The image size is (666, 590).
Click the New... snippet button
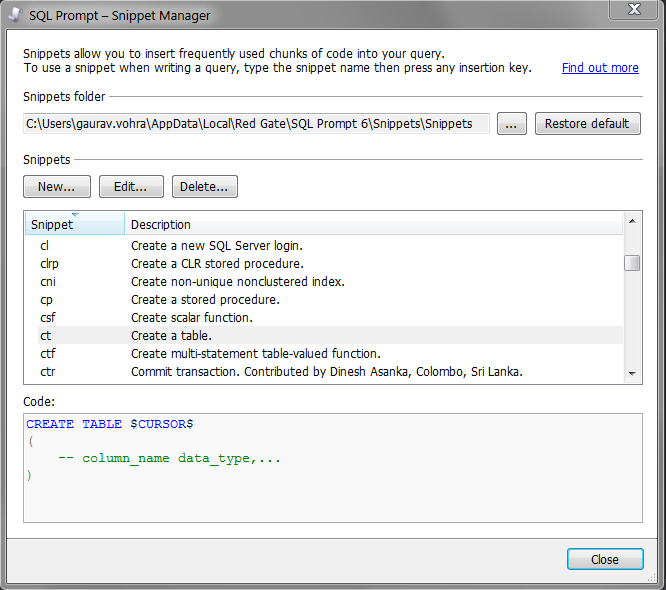[x=57, y=186]
